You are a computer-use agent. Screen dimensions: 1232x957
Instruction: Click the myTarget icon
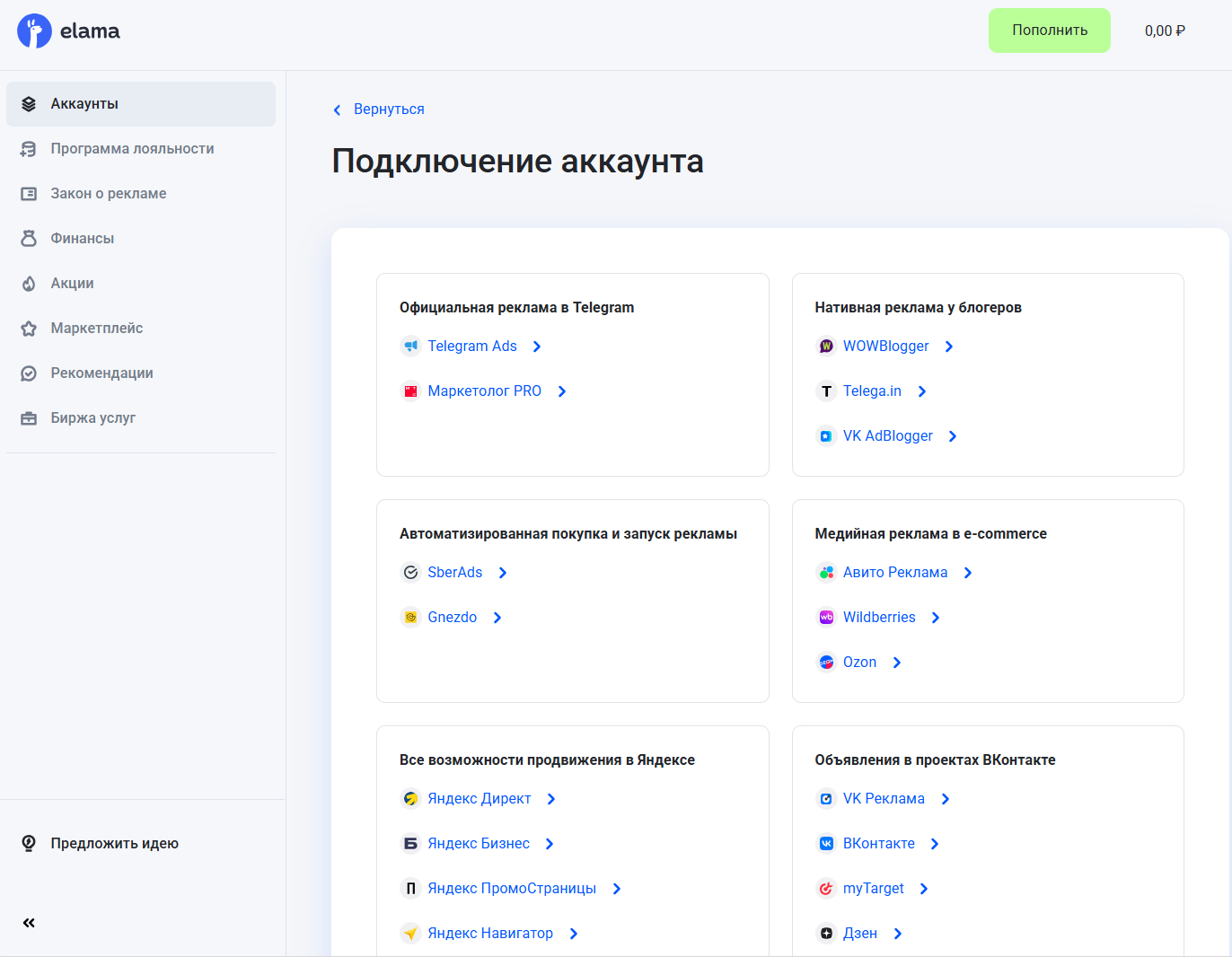click(x=825, y=888)
